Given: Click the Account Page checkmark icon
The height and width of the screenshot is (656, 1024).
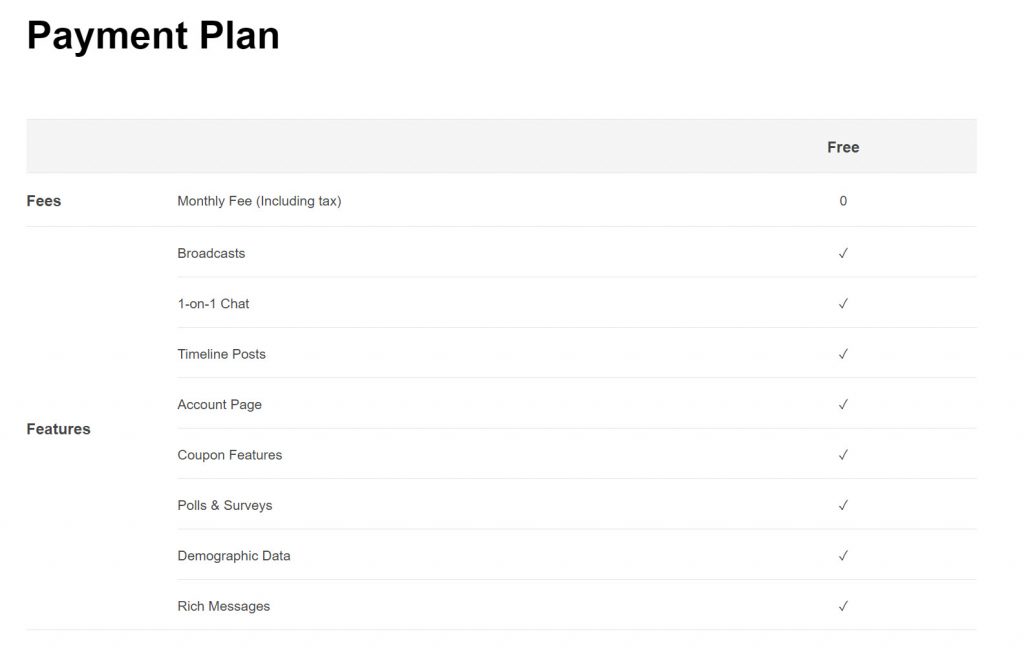Looking at the screenshot, I should coord(843,404).
